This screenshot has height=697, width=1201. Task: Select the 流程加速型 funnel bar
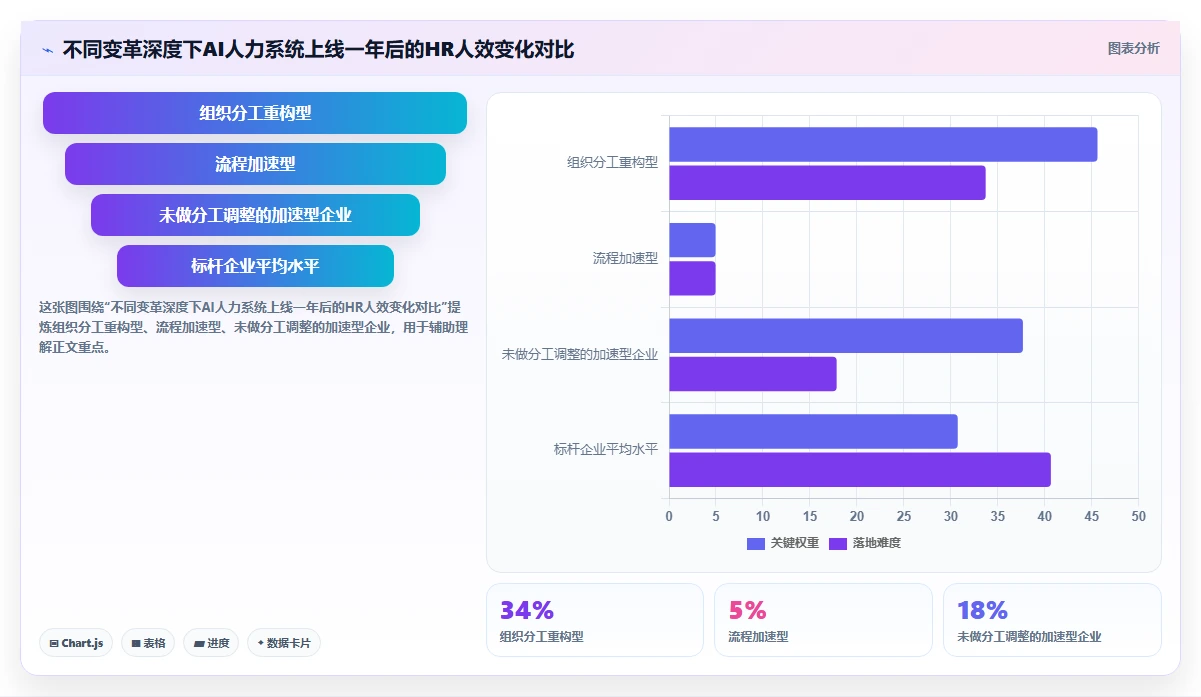(x=255, y=164)
